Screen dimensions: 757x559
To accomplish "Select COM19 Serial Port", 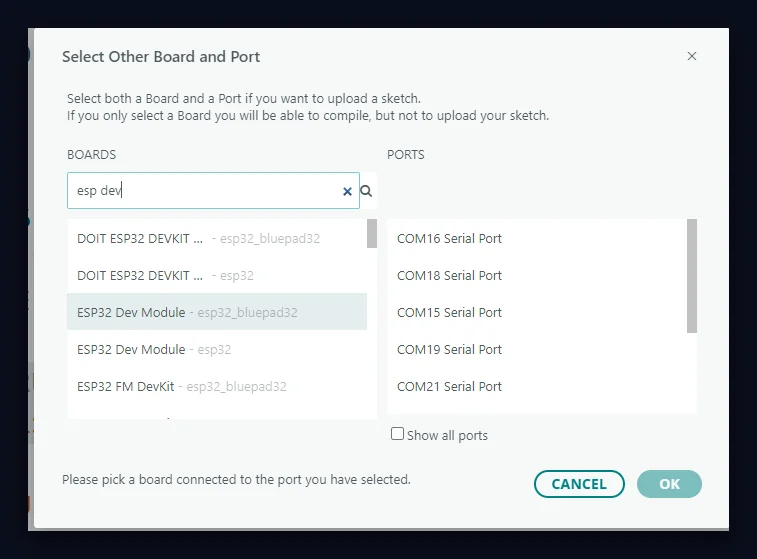I will (x=537, y=349).
